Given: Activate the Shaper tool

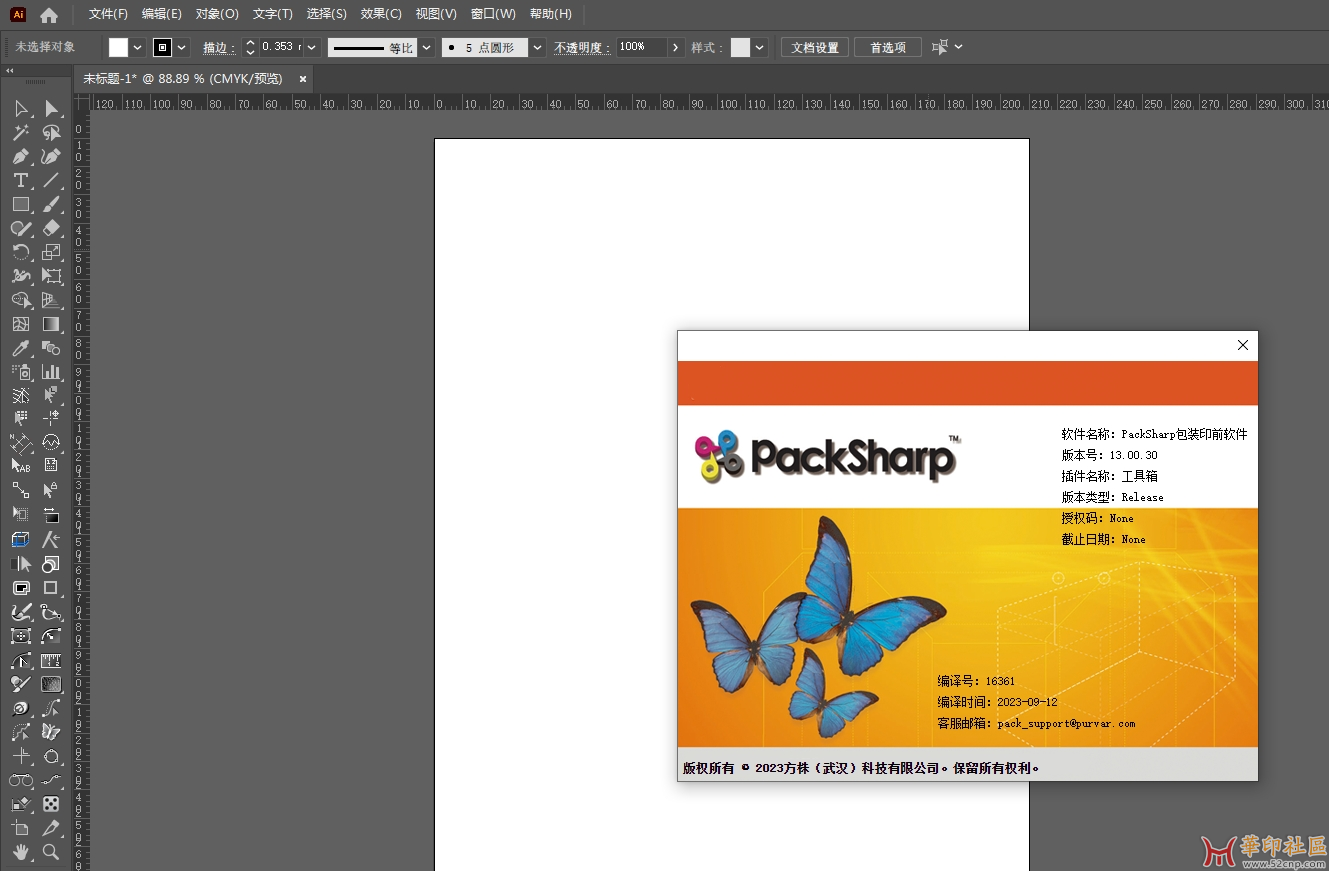Looking at the screenshot, I should click(x=21, y=228).
